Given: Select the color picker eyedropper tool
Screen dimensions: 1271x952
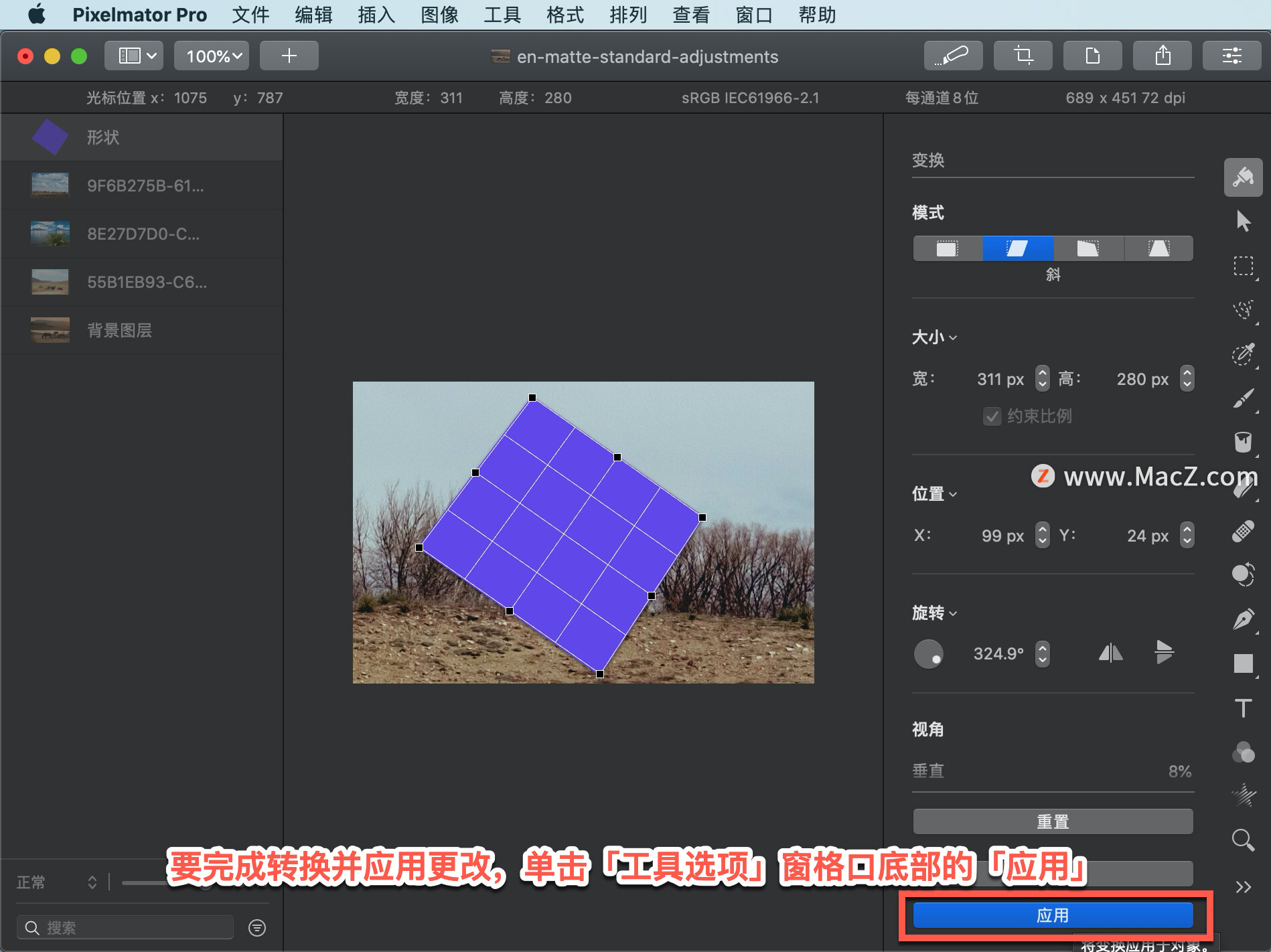Looking at the screenshot, I should (1243, 353).
